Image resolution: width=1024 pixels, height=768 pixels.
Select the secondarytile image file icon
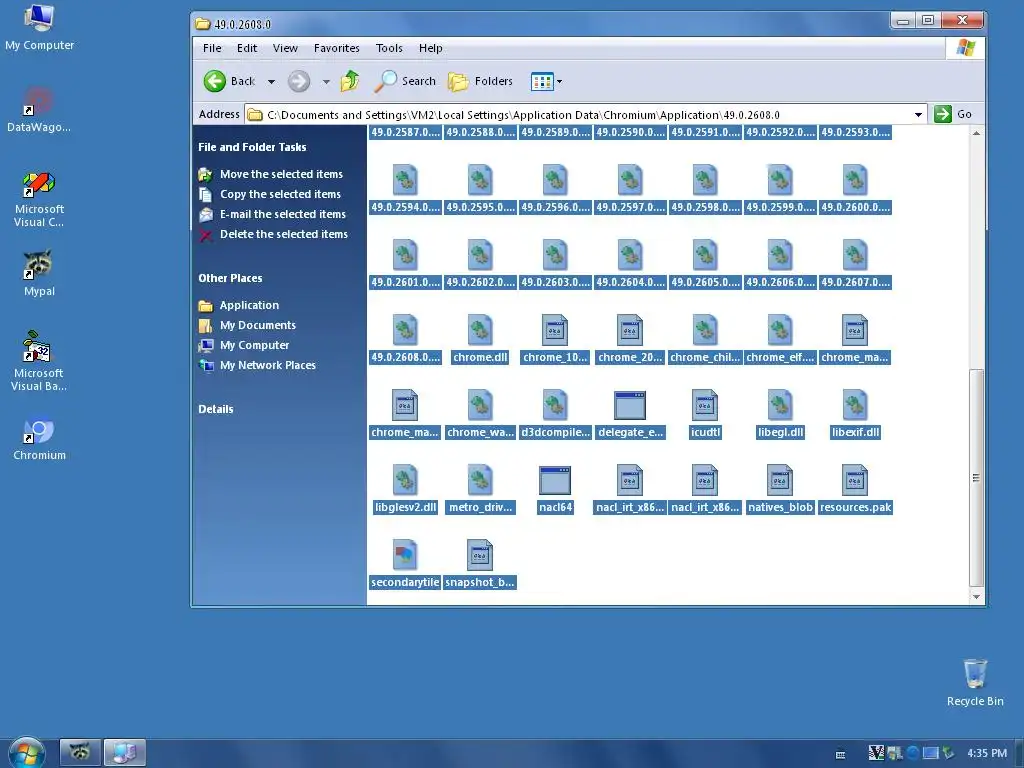coord(405,555)
